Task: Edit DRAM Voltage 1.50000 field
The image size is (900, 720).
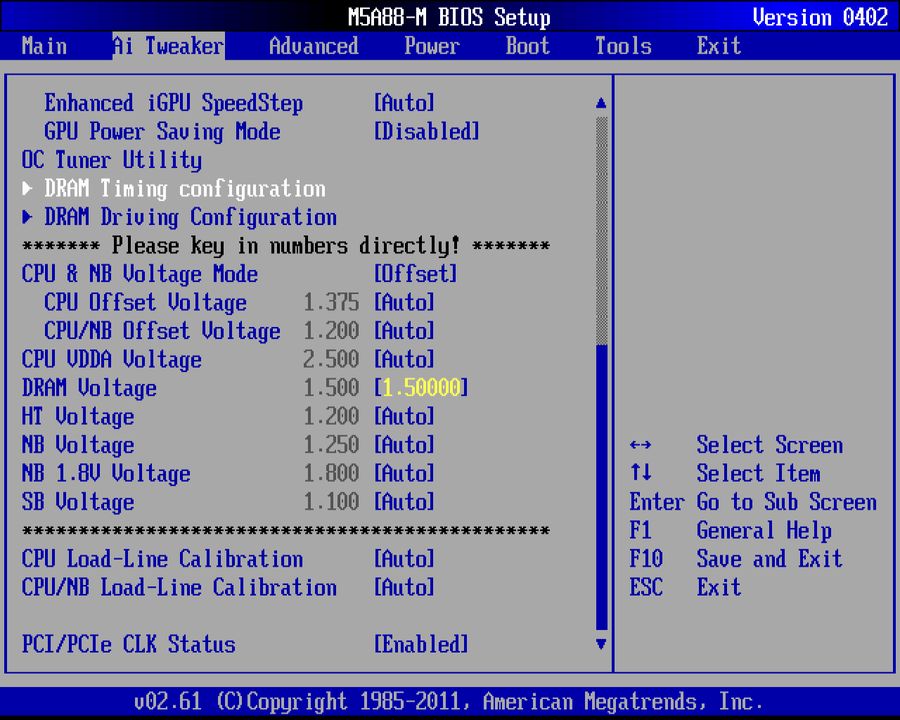Action: 421,388
